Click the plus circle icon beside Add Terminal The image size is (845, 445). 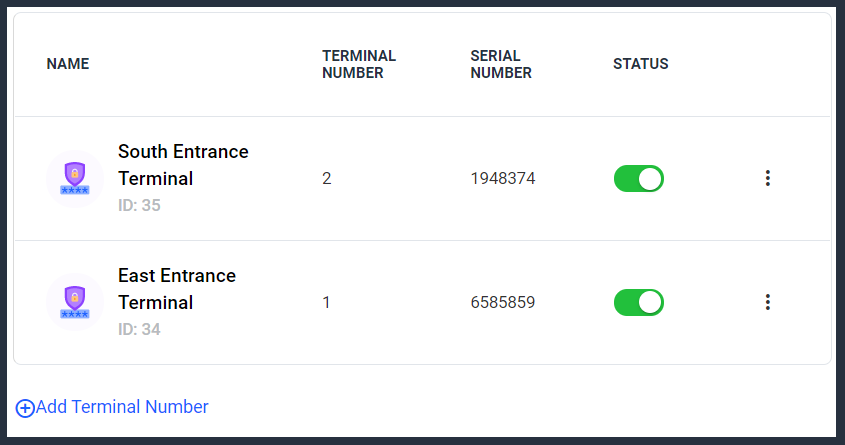click(25, 408)
